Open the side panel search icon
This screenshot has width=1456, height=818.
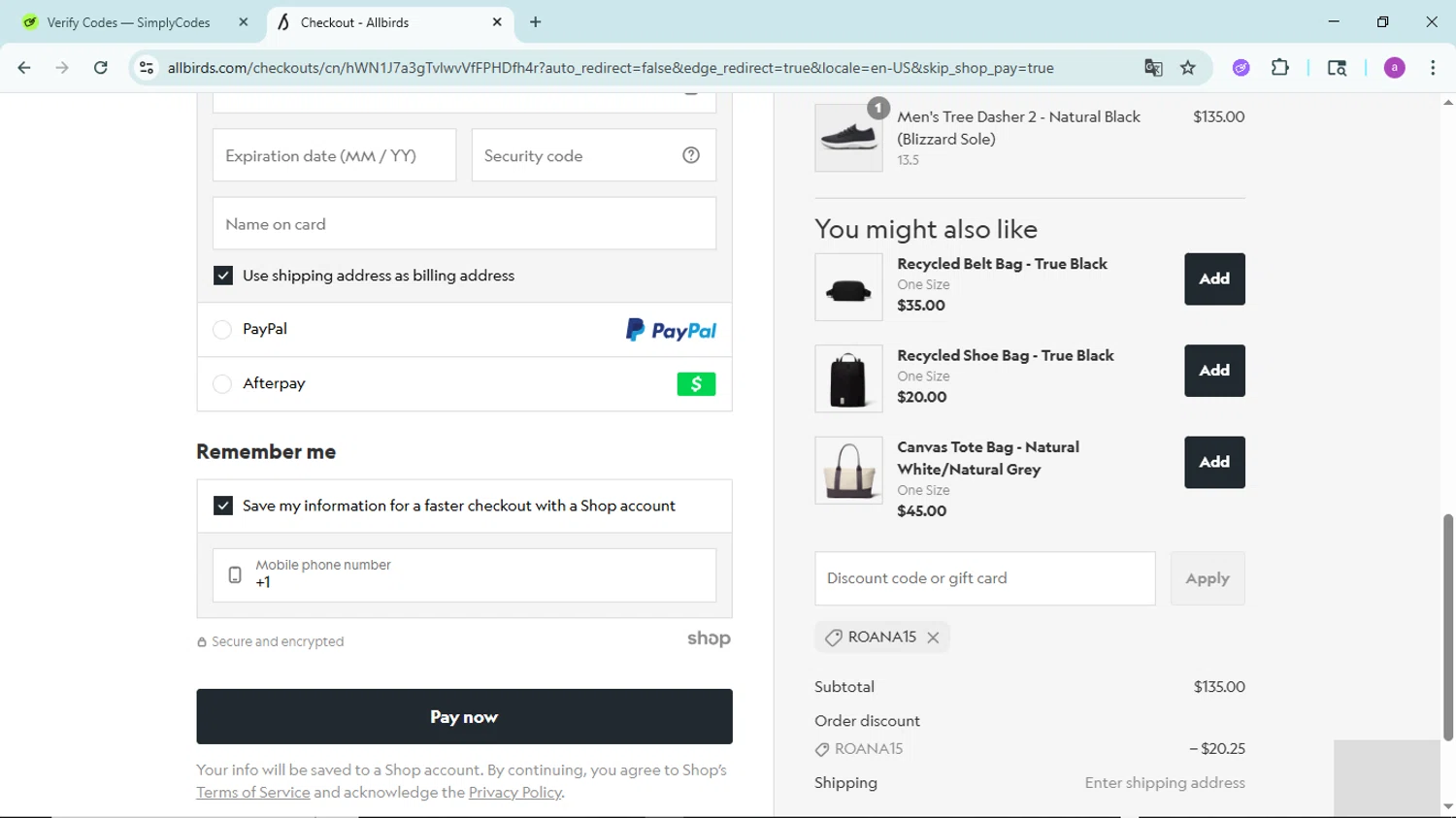(x=1337, y=68)
